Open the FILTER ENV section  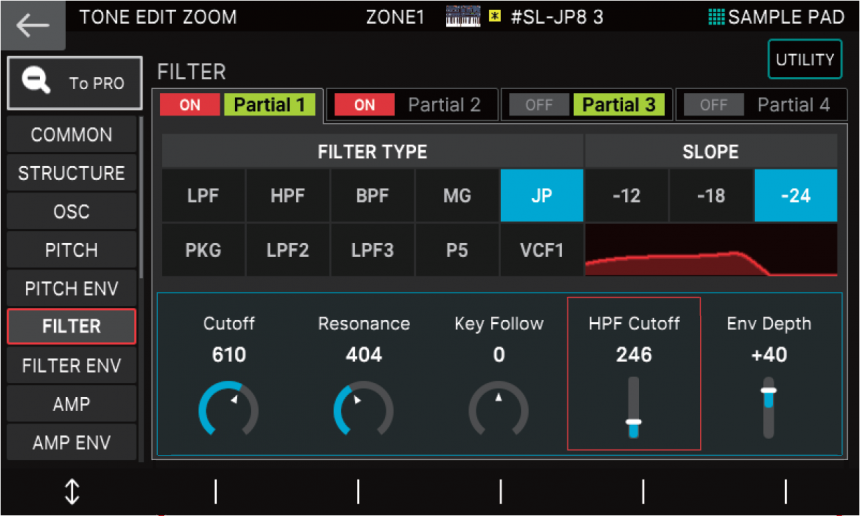click(x=72, y=365)
